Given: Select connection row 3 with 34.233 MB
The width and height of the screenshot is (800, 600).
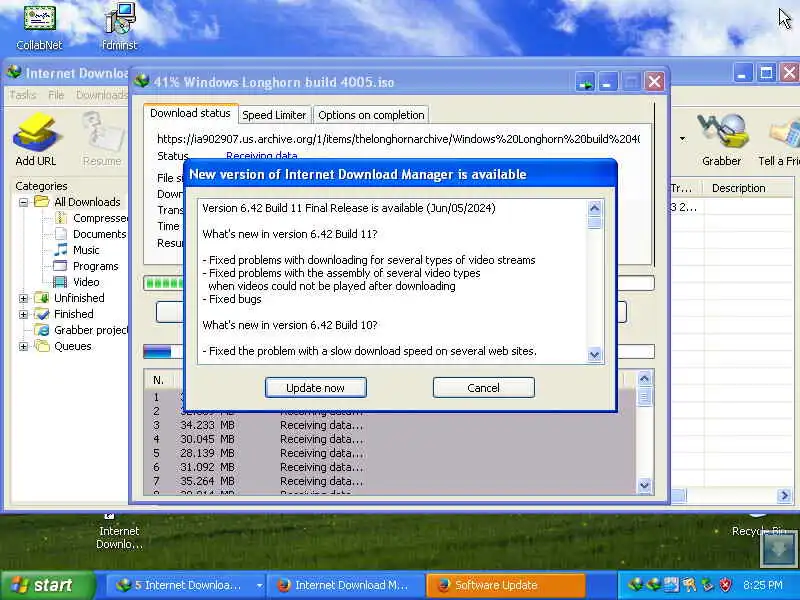Looking at the screenshot, I should click(390, 425).
